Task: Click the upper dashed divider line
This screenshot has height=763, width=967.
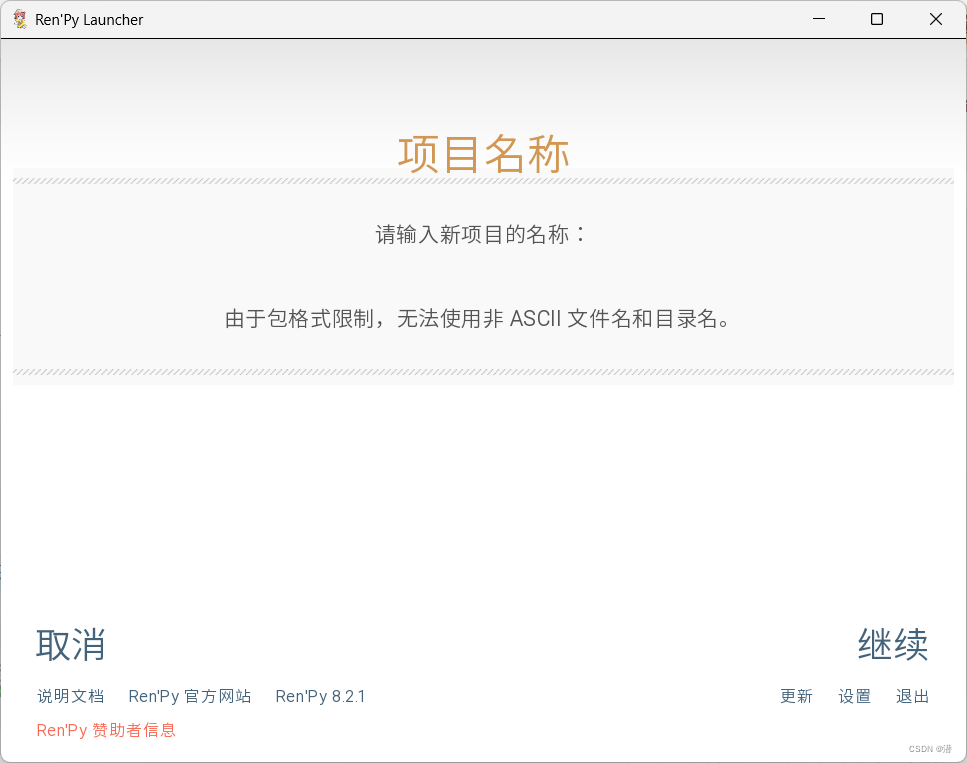Action: coord(483,180)
